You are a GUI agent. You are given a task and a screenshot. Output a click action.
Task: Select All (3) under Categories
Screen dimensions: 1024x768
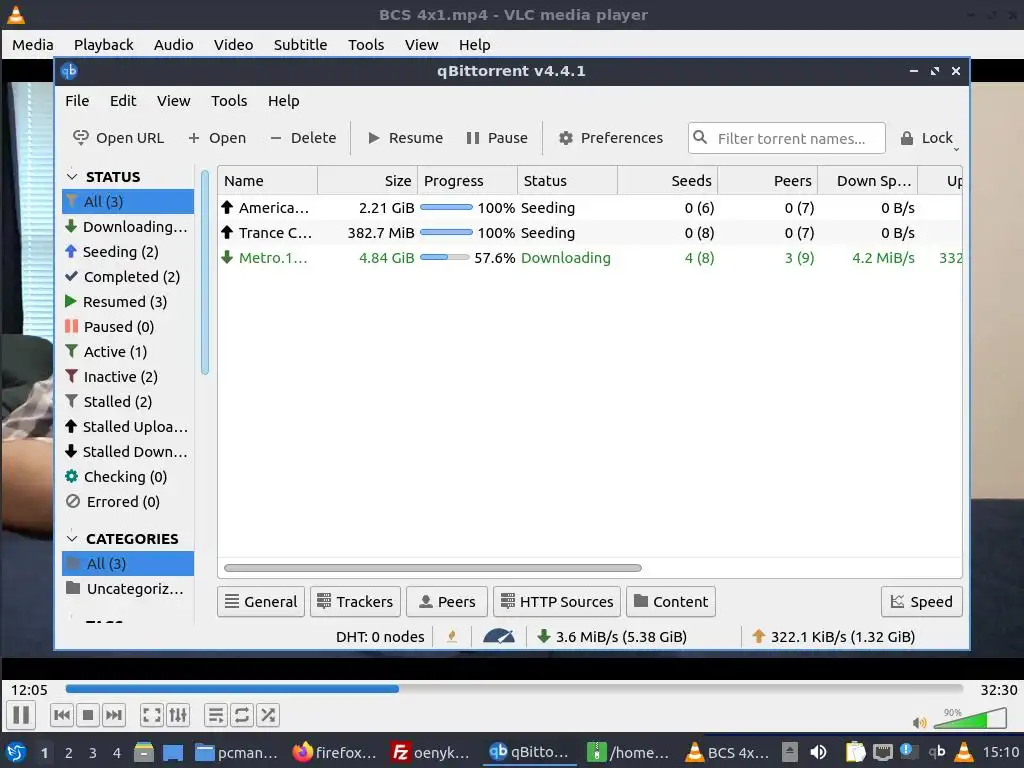pyautogui.click(x=128, y=564)
